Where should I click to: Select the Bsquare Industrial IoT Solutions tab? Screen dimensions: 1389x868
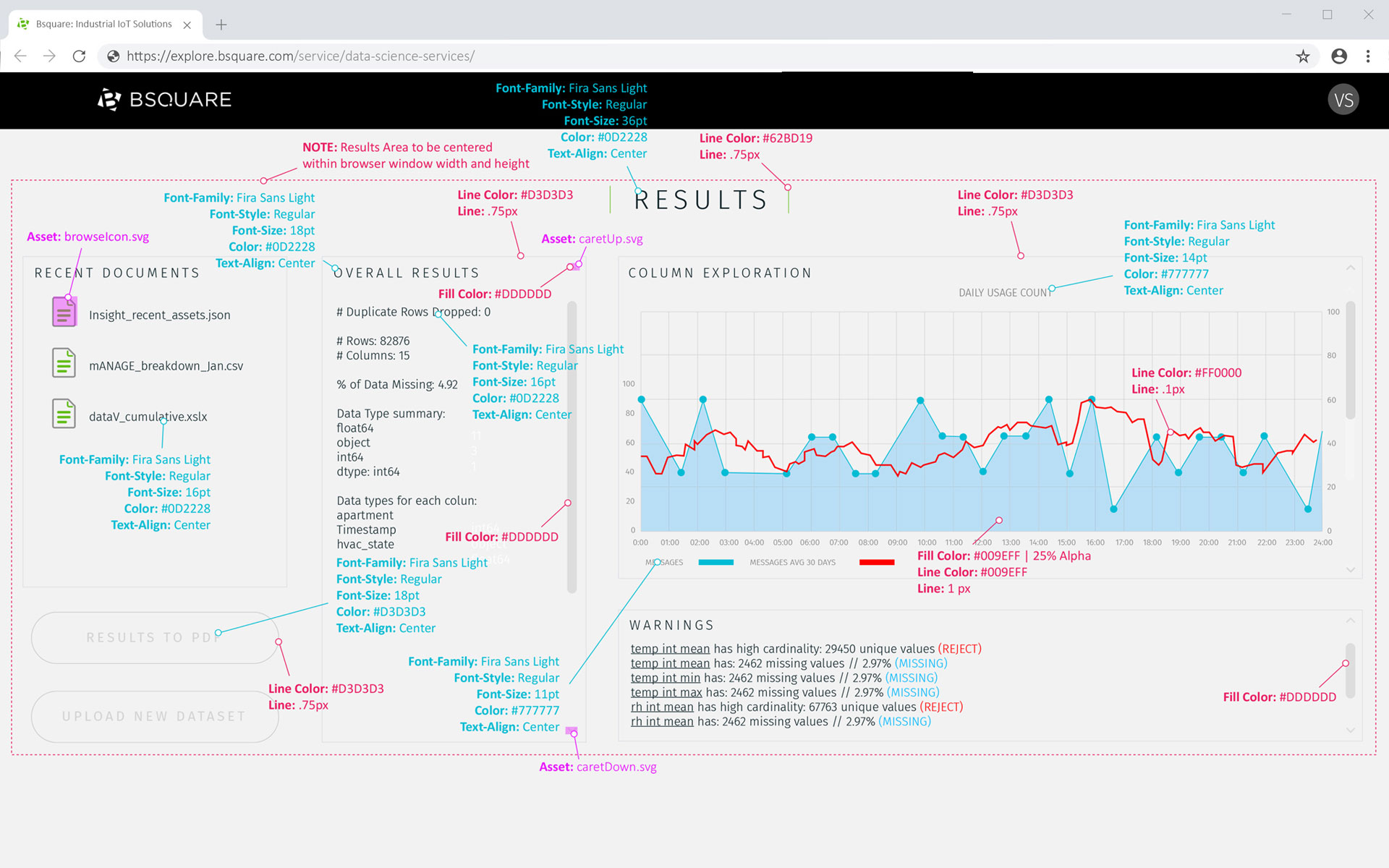click(104, 24)
